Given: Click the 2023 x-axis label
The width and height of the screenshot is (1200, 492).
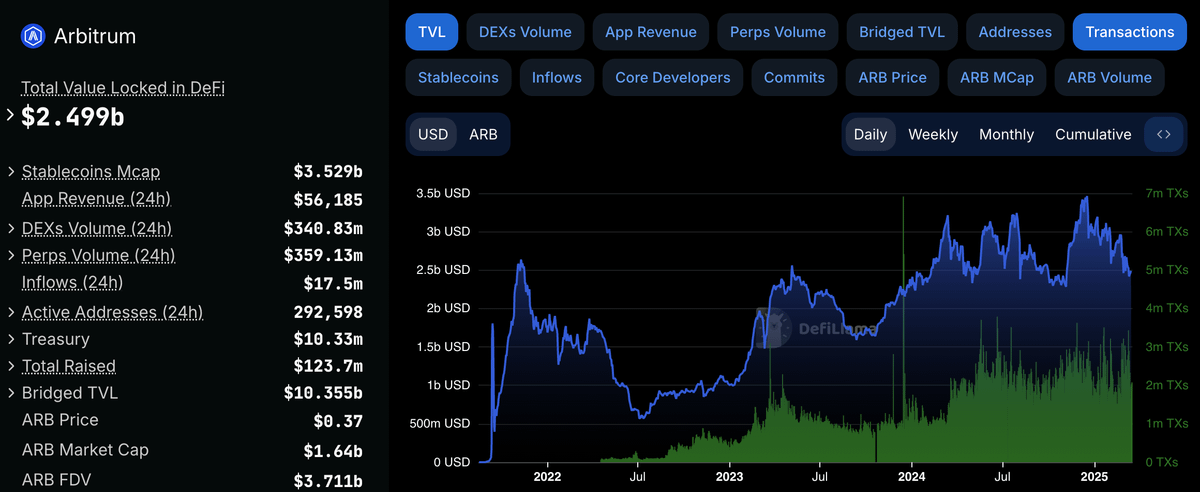Looking at the screenshot, I should point(731,478).
